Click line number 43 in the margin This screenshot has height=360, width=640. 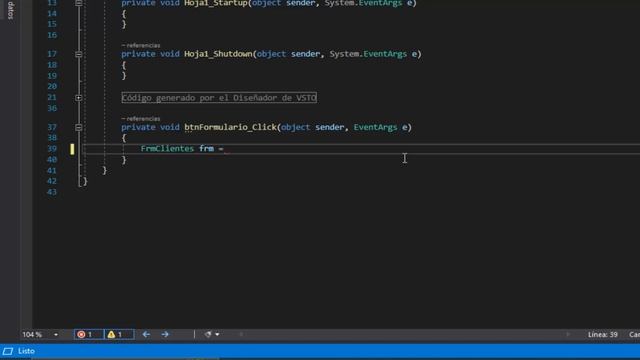point(52,192)
